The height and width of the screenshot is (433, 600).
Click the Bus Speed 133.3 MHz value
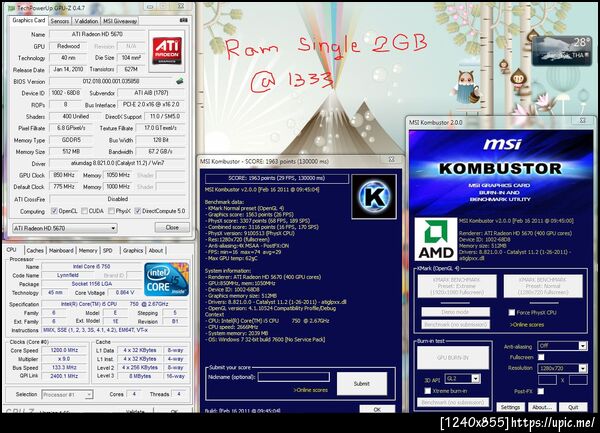point(64,368)
